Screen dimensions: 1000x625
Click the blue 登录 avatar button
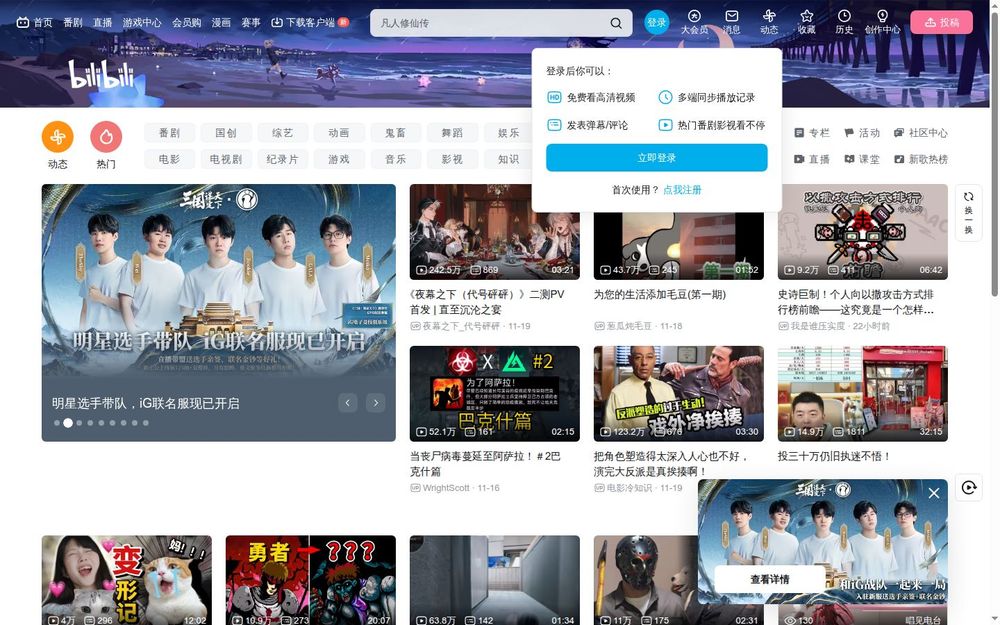(x=656, y=22)
